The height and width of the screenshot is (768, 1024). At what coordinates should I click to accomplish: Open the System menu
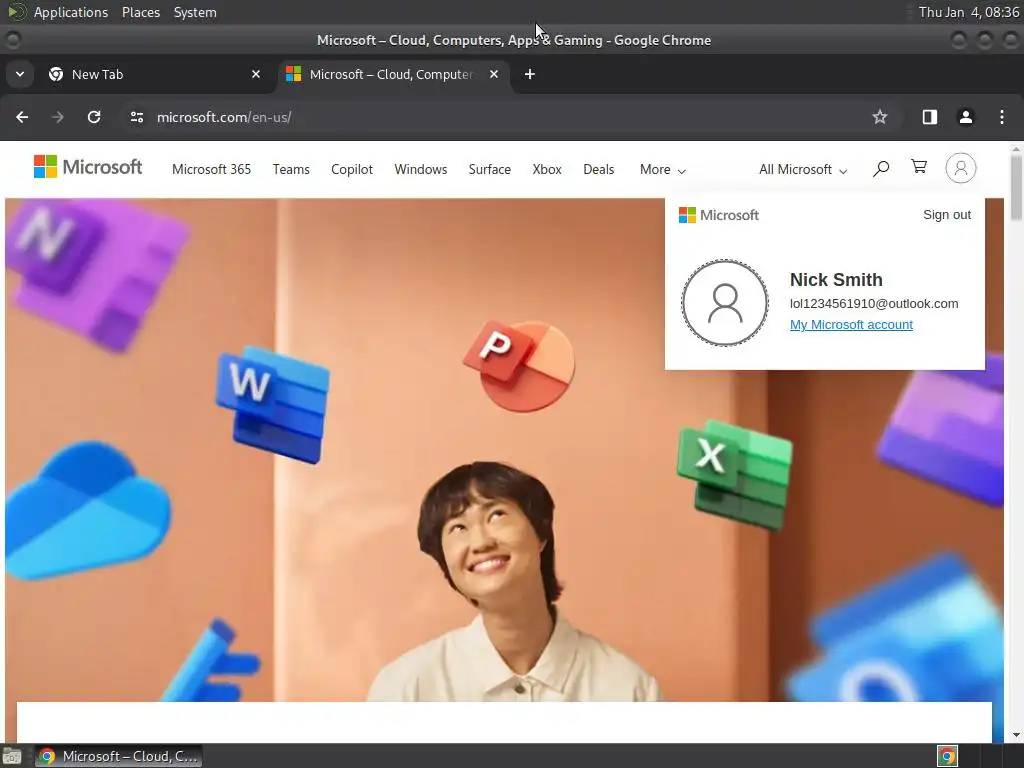pyautogui.click(x=195, y=12)
